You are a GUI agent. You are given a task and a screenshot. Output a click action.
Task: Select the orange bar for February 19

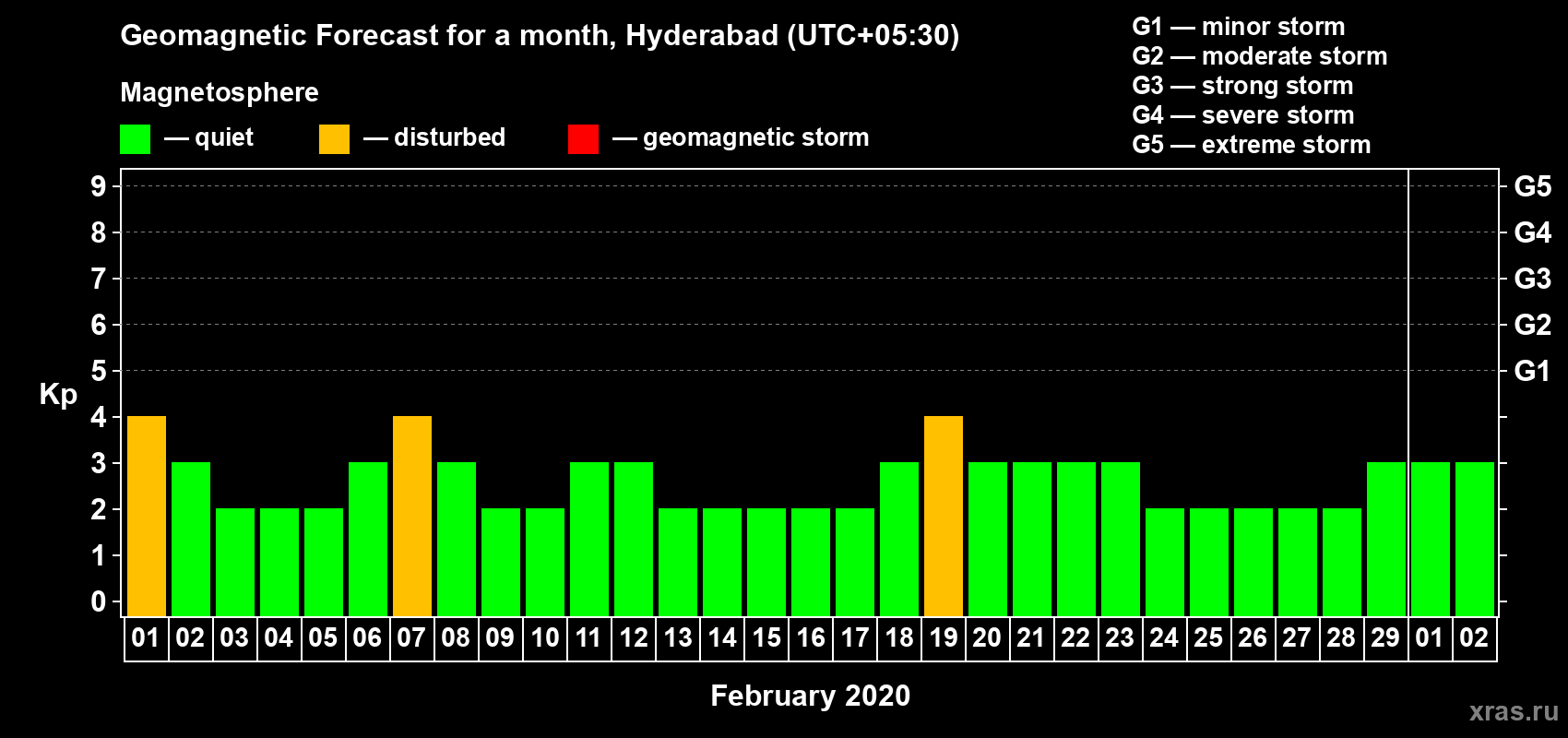[x=944, y=516]
